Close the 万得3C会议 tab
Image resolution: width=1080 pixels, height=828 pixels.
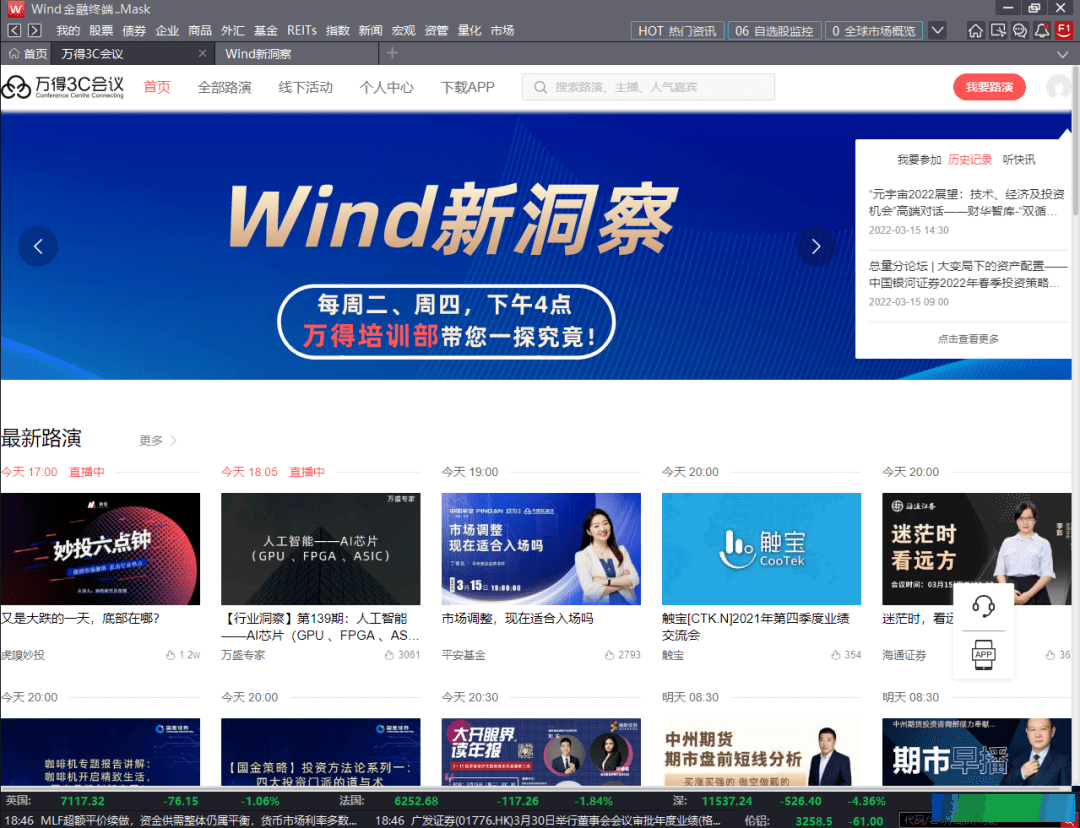202,53
